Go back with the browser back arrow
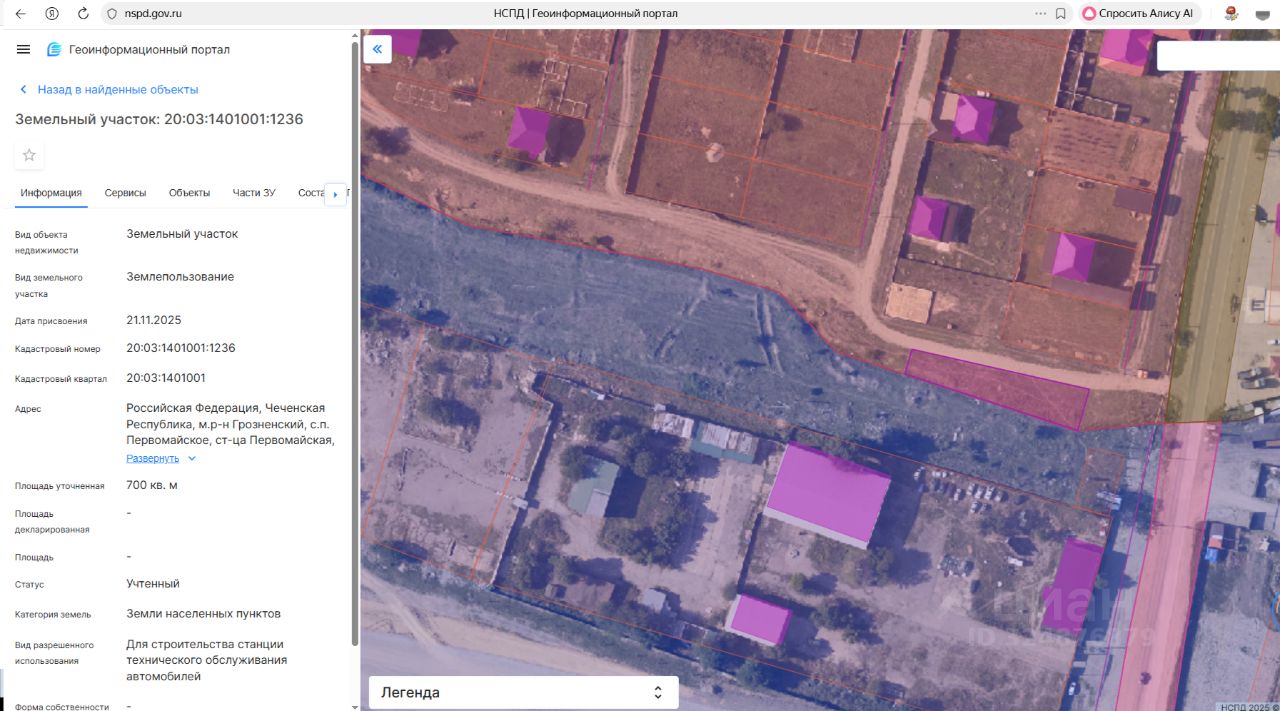This screenshot has height=711, width=1280. (20, 14)
